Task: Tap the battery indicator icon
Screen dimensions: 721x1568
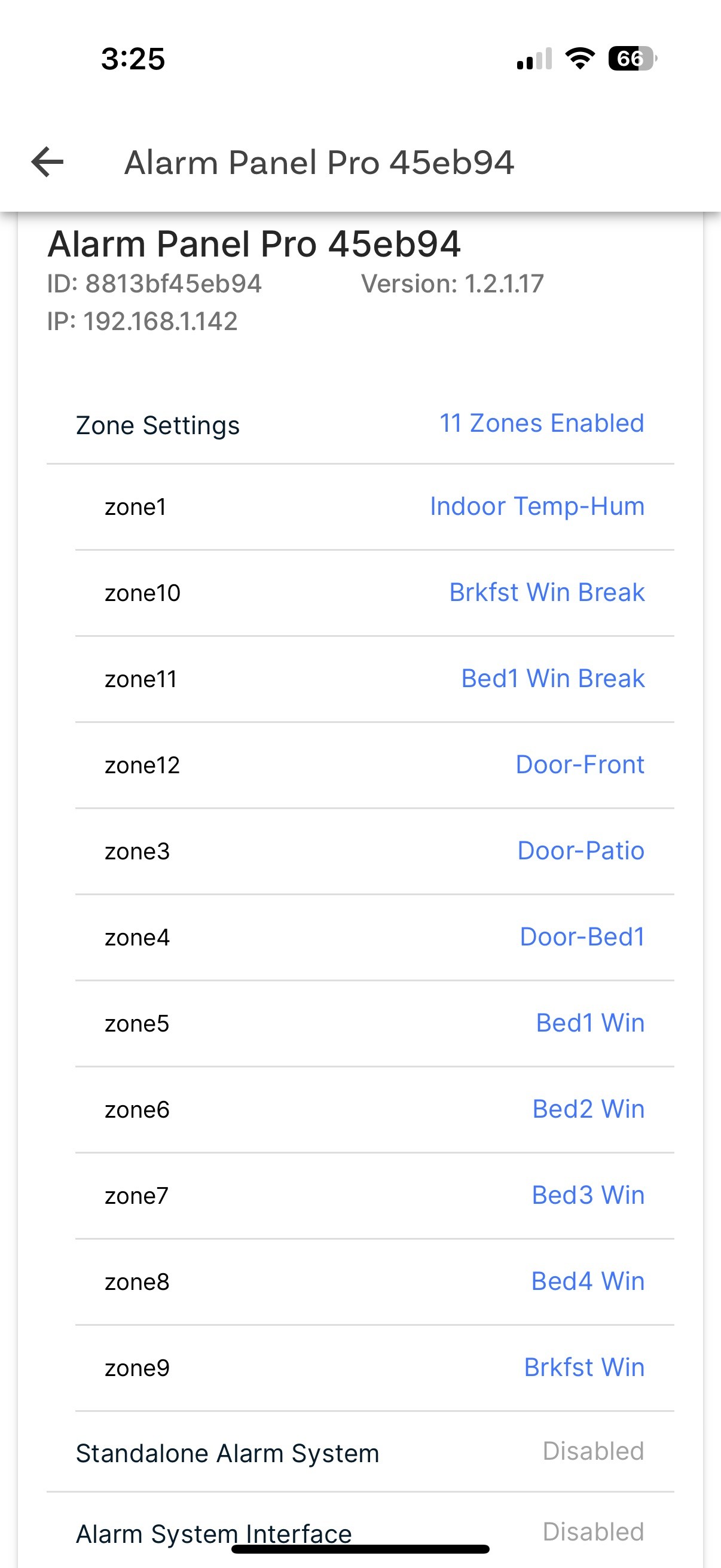Action: point(632,59)
